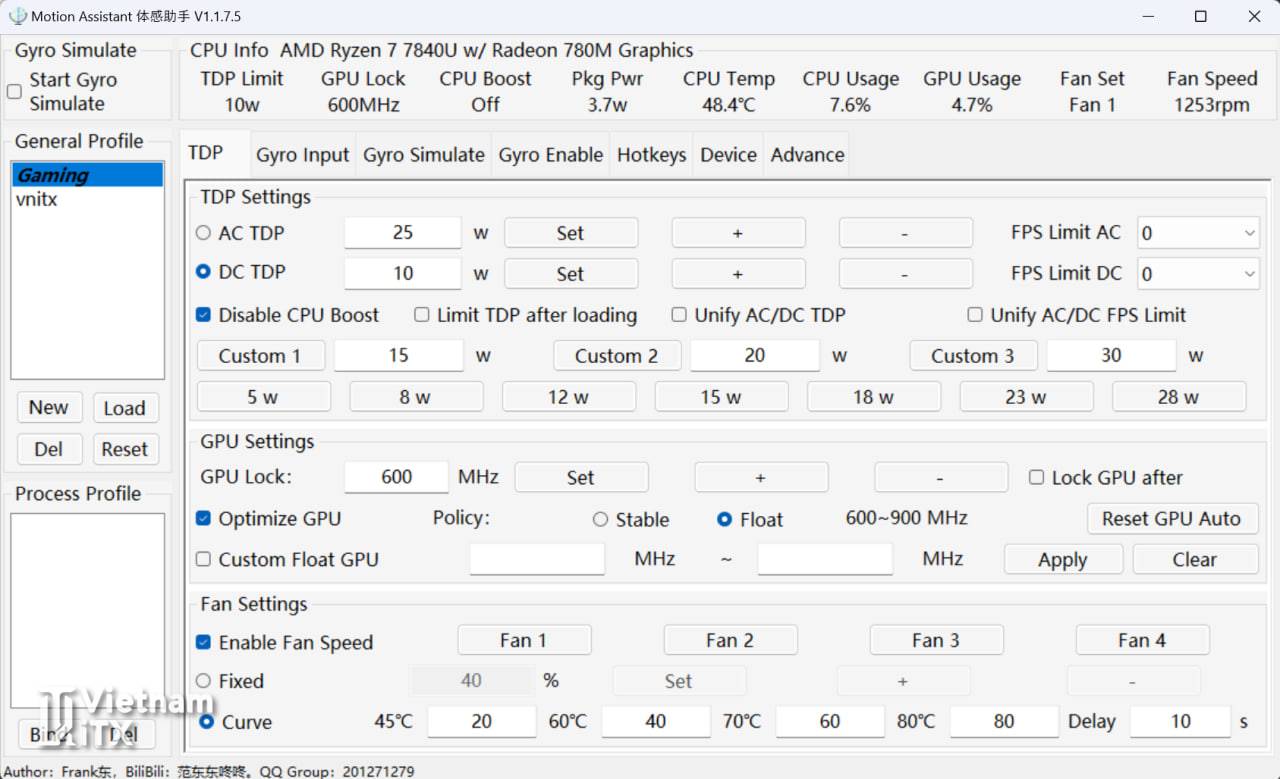
Task: Click the New profile button
Action: (x=48, y=407)
